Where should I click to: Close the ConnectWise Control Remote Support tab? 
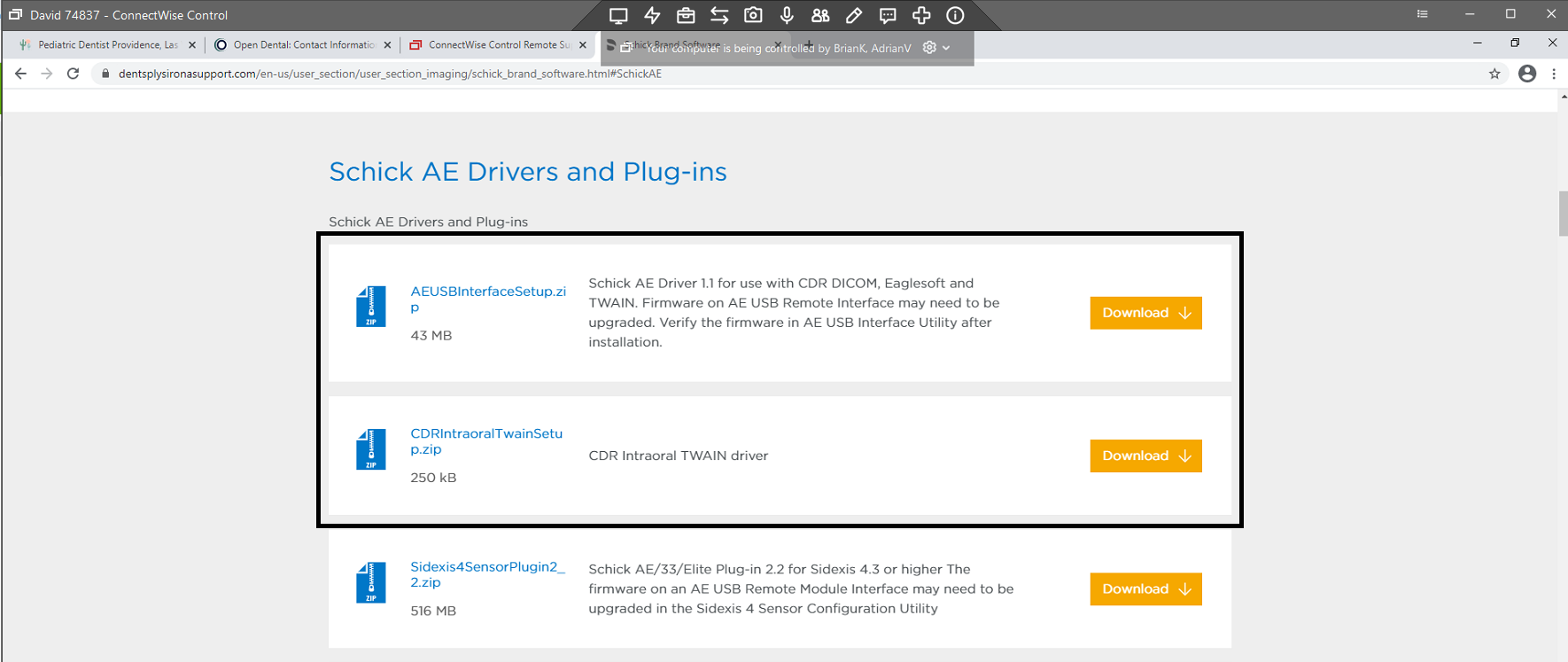pos(582,44)
